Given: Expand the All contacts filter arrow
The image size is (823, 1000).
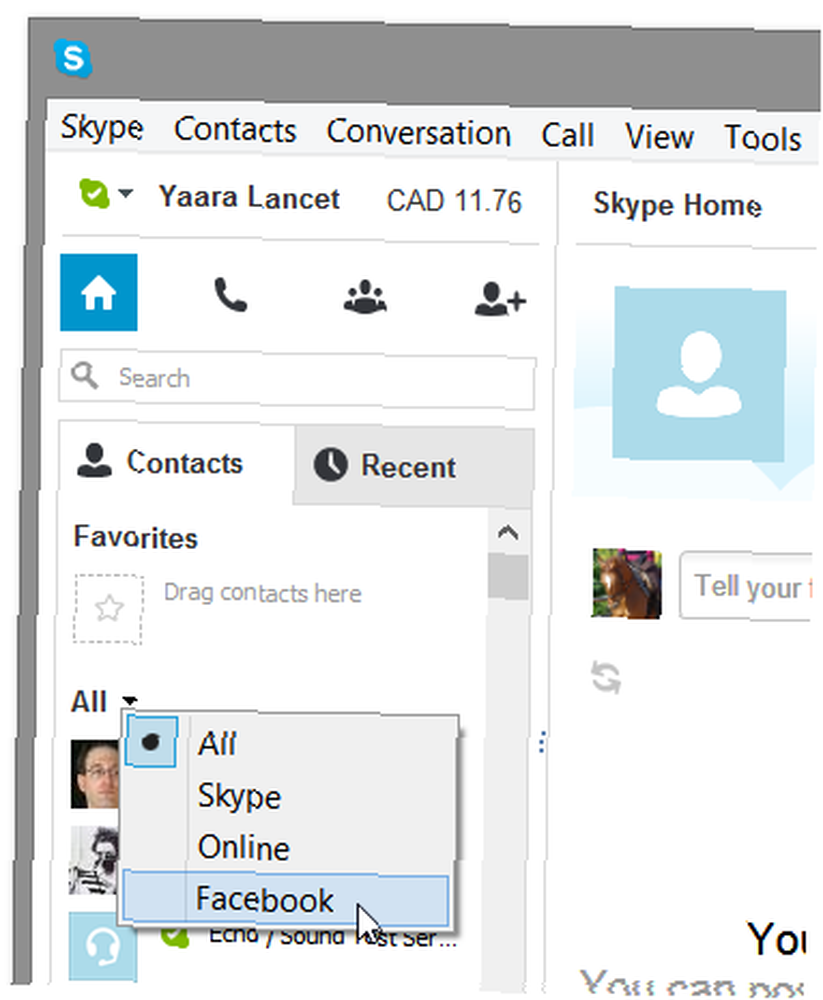Looking at the screenshot, I should [x=131, y=702].
